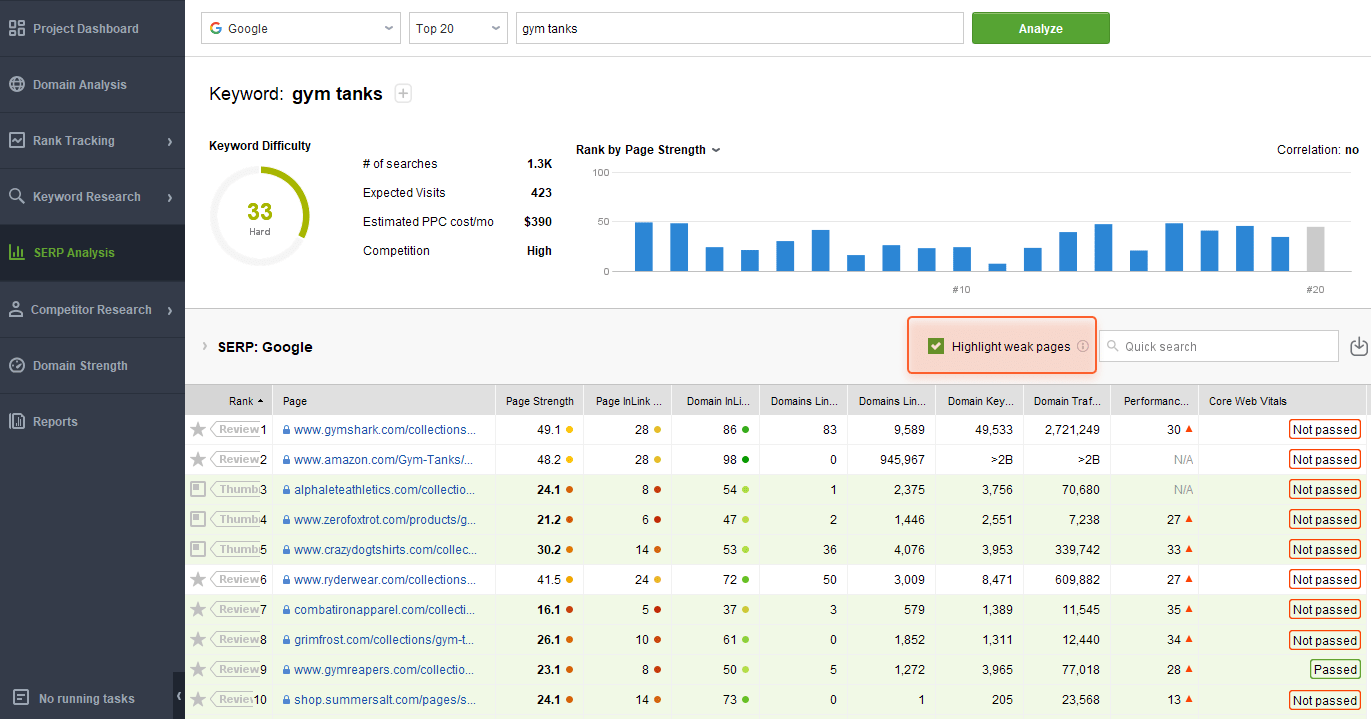Expand the Rank Tracking submenu arrow
The image size is (1371, 719).
[170, 141]
